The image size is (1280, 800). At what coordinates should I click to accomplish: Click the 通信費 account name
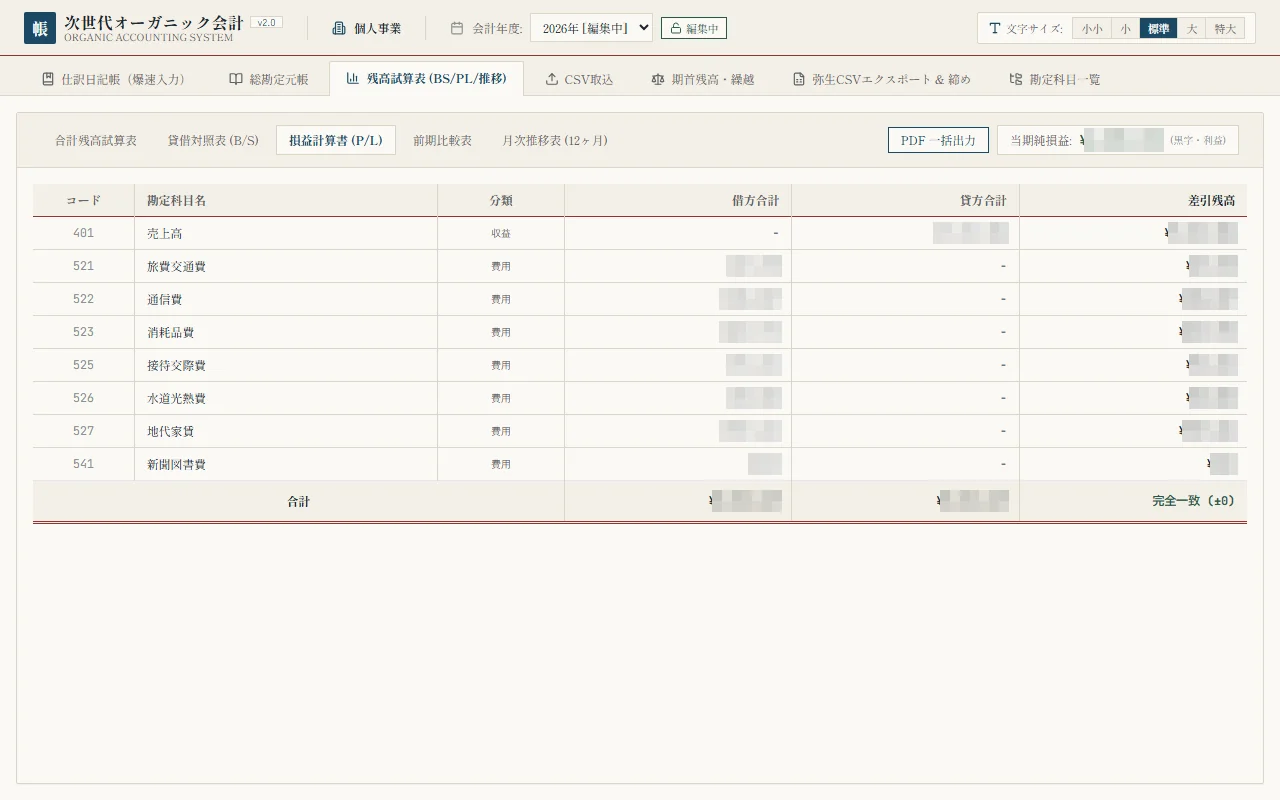click(164, 299)
